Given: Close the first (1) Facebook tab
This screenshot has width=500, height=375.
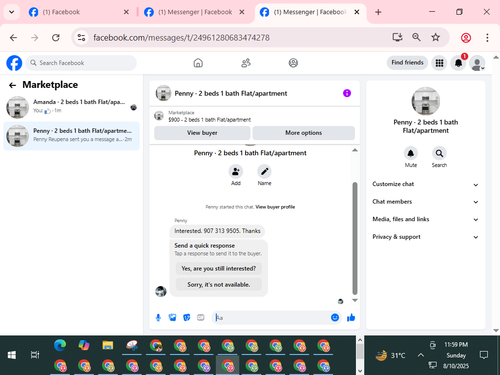Looking at the screenshot, I should pyautogui.click(x=126, y=12).
